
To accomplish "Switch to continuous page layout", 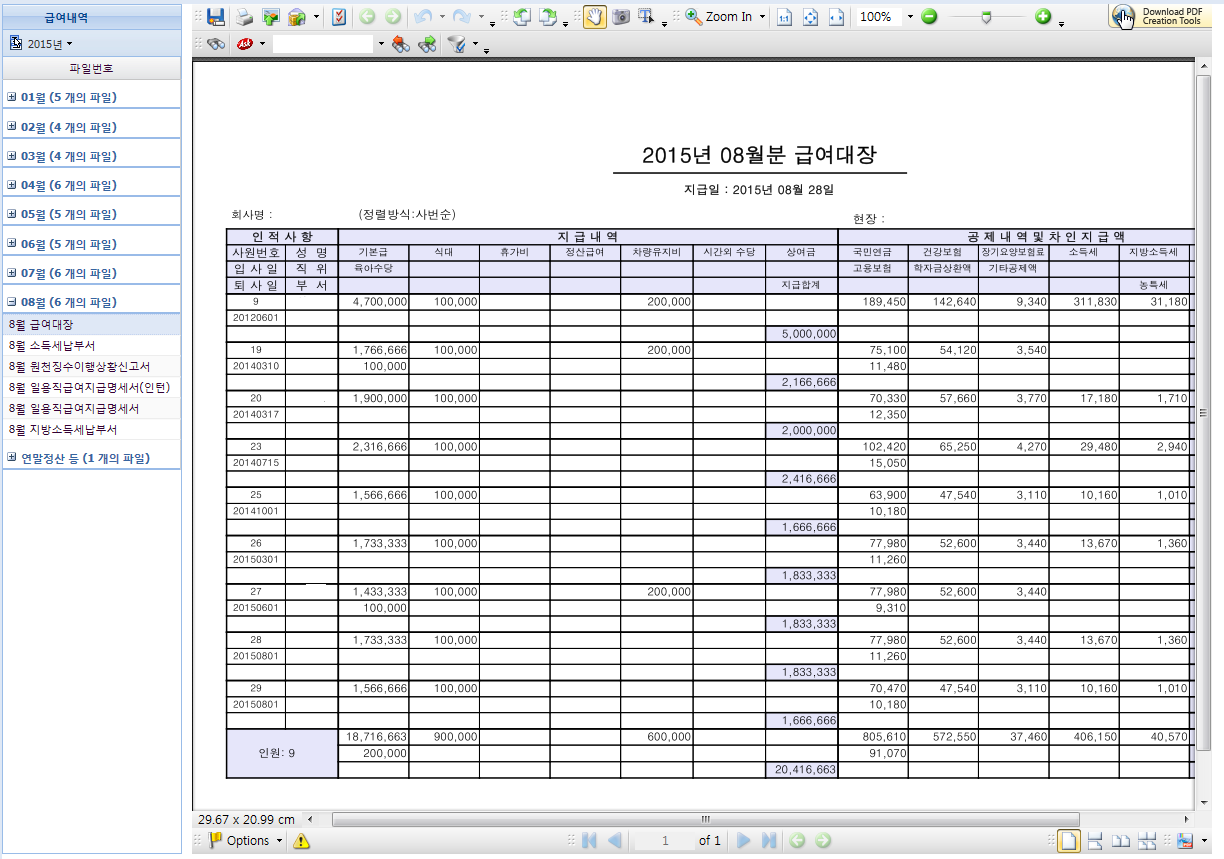I will (1095, 841).
